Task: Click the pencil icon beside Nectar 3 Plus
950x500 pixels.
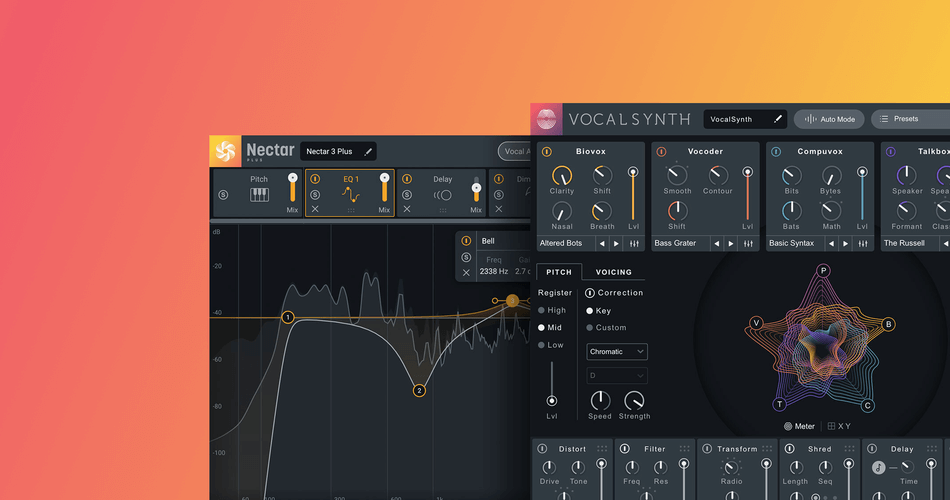Action: [x=368, y=152]
